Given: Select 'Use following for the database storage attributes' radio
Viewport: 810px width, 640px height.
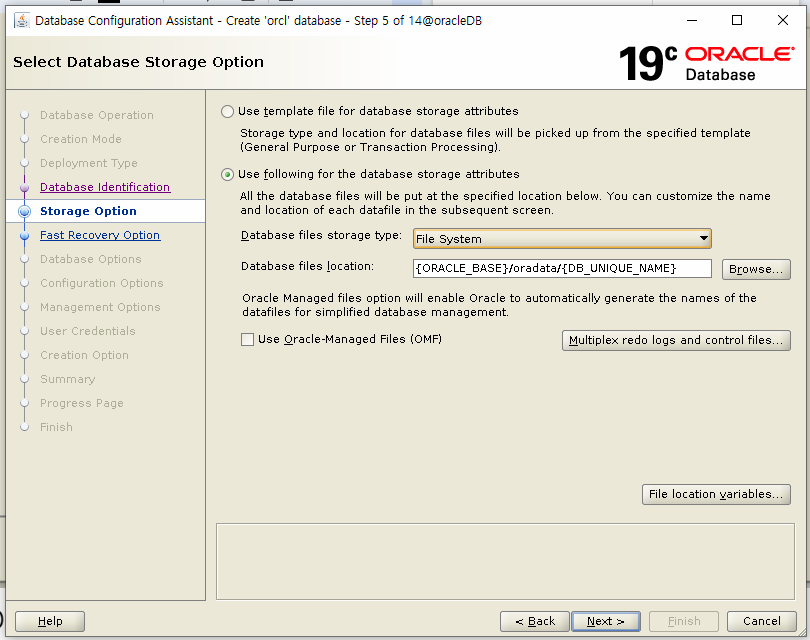Looking at the screenshot, I should coord(227,175).
